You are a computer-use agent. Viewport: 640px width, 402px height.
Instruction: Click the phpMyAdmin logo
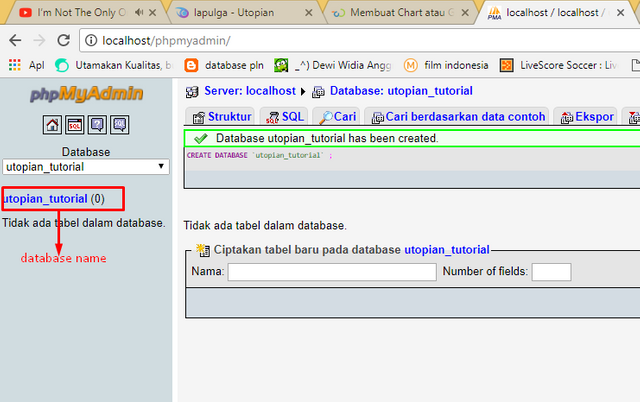click(86, 93)
